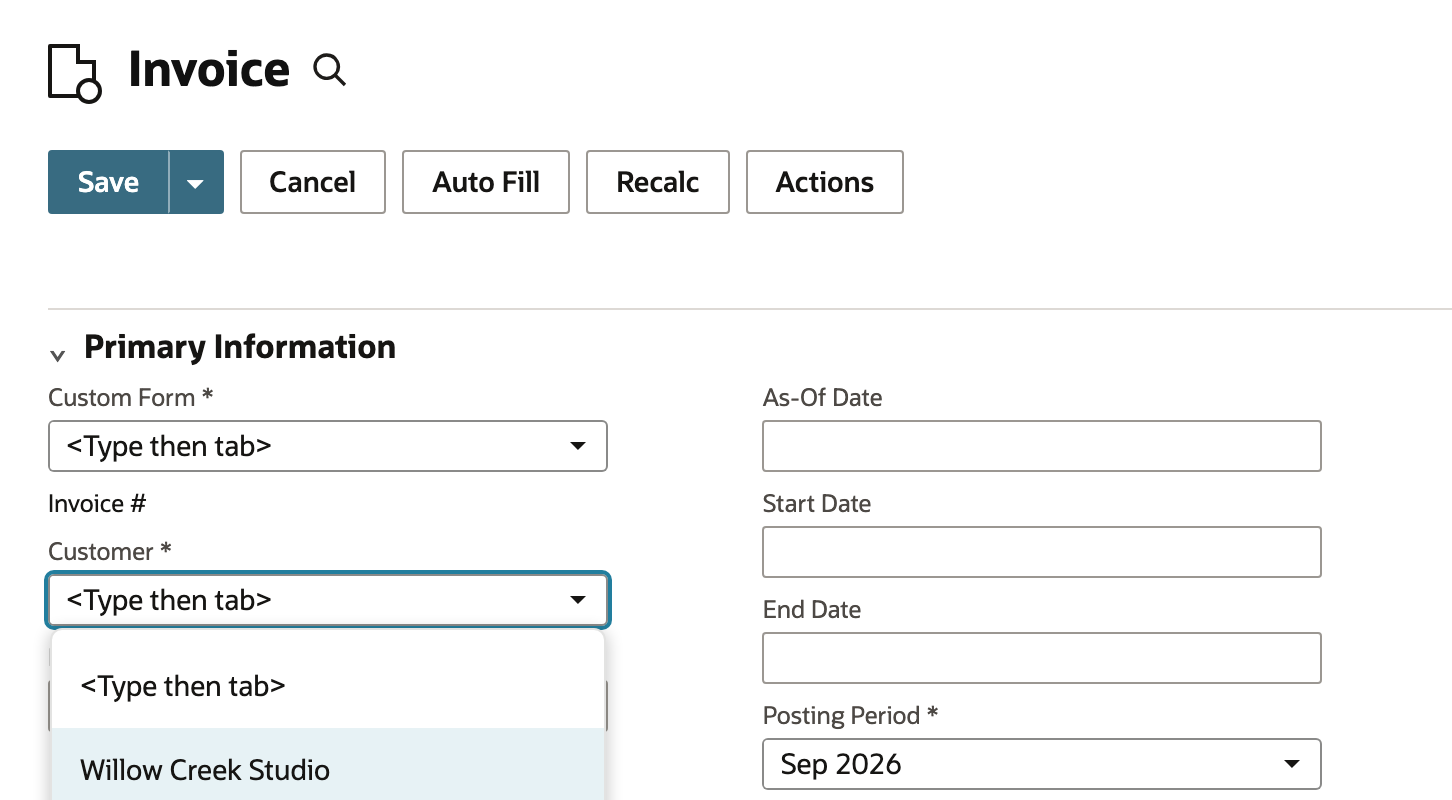Click the Recalc button
1452x800 pixels.
658,182
